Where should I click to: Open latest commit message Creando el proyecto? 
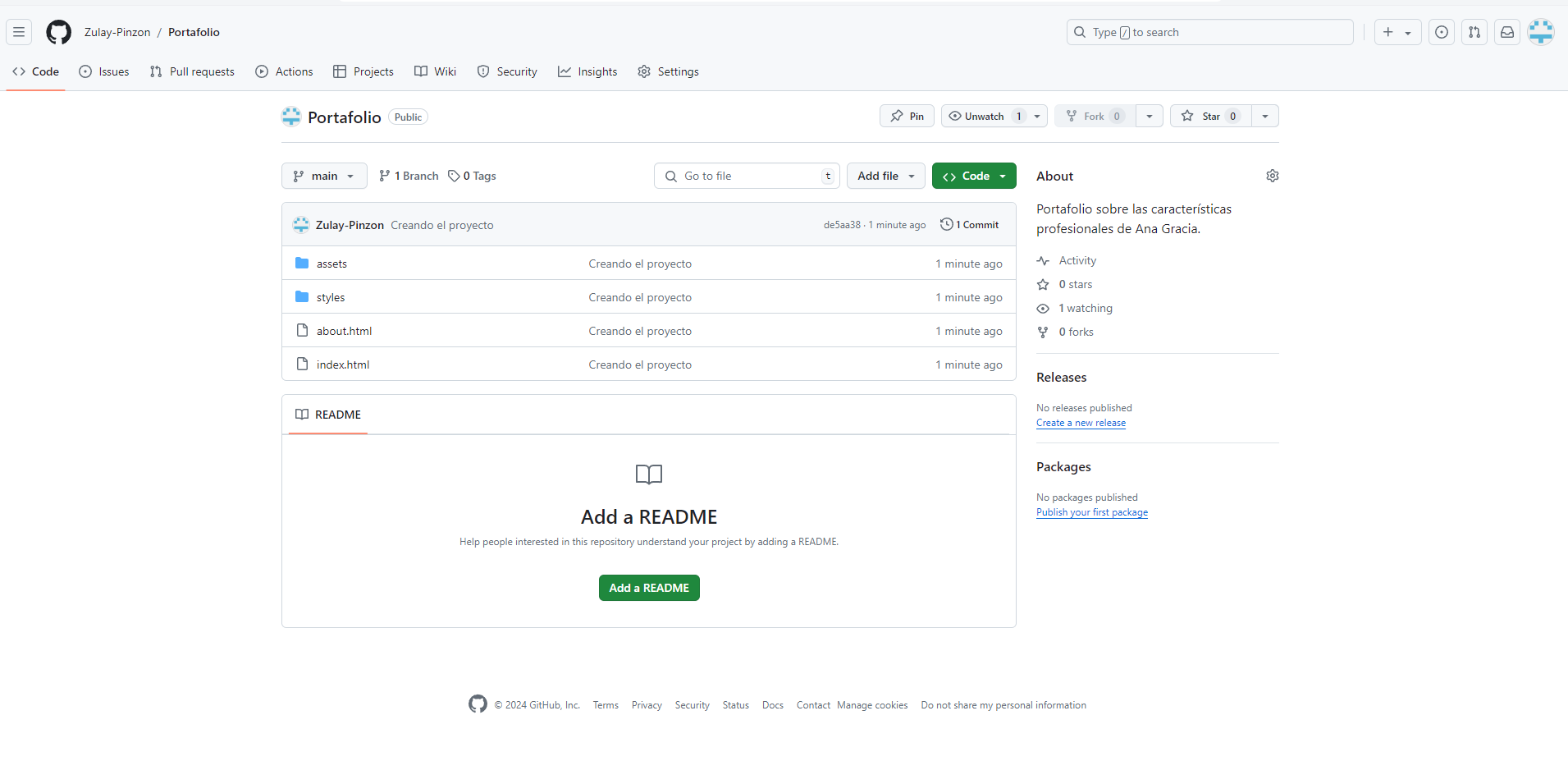442,225
